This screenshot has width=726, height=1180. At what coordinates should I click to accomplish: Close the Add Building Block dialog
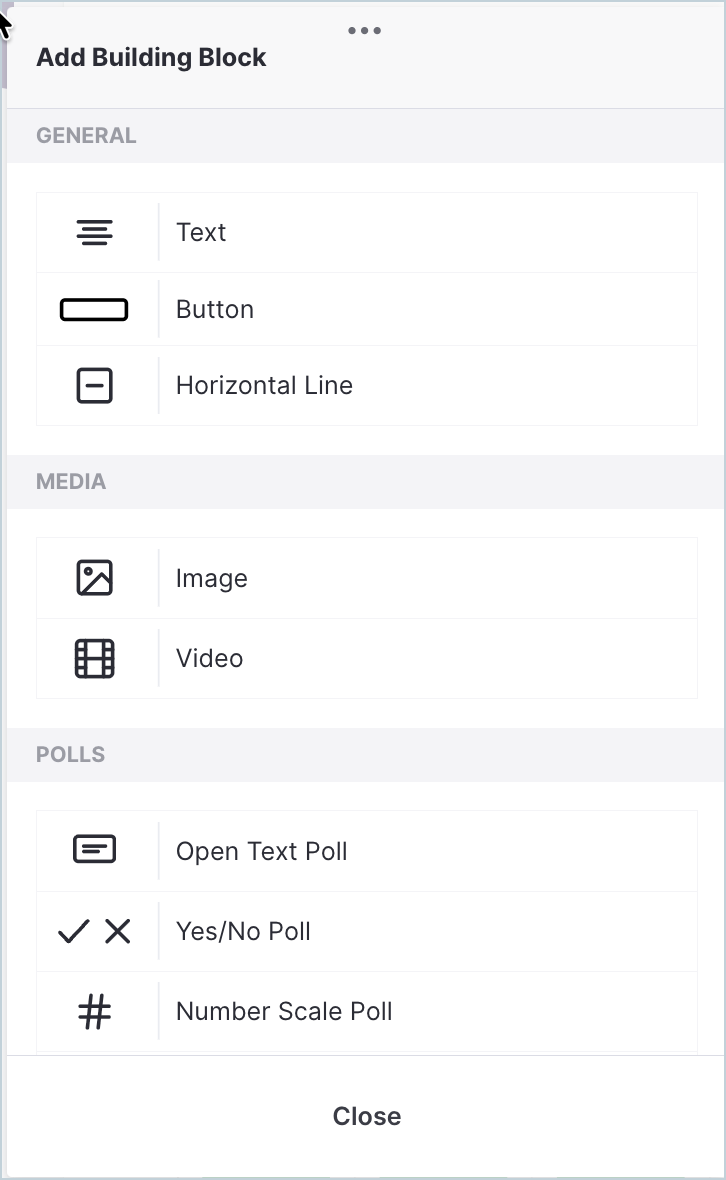[x=367, y=1116]
